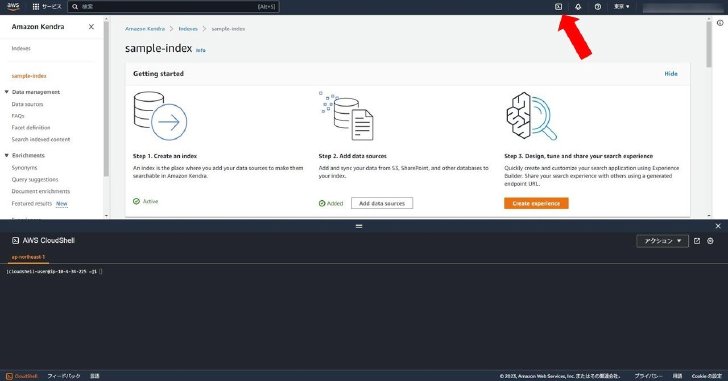The height and width of the screenshot is (381, 728).
Task: Open Indexes in the sidebar
Action: click(x=21, y=48)
